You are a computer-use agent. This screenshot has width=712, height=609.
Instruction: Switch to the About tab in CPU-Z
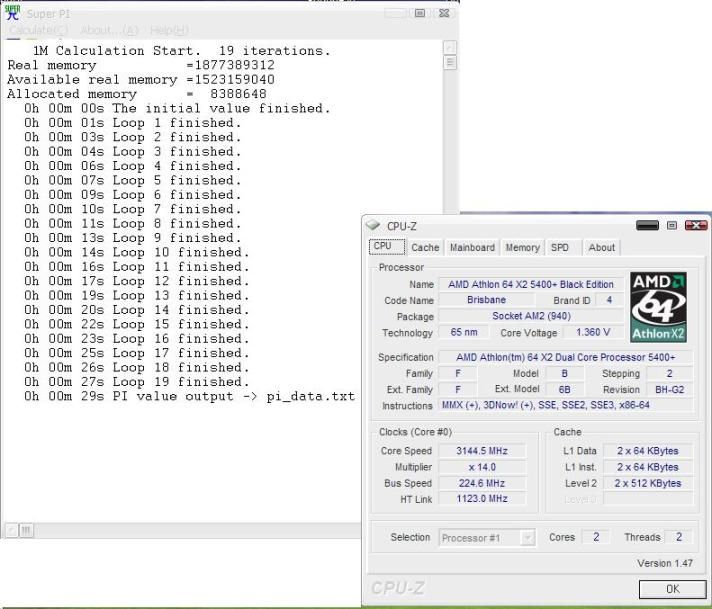click(x=602, y=248)
